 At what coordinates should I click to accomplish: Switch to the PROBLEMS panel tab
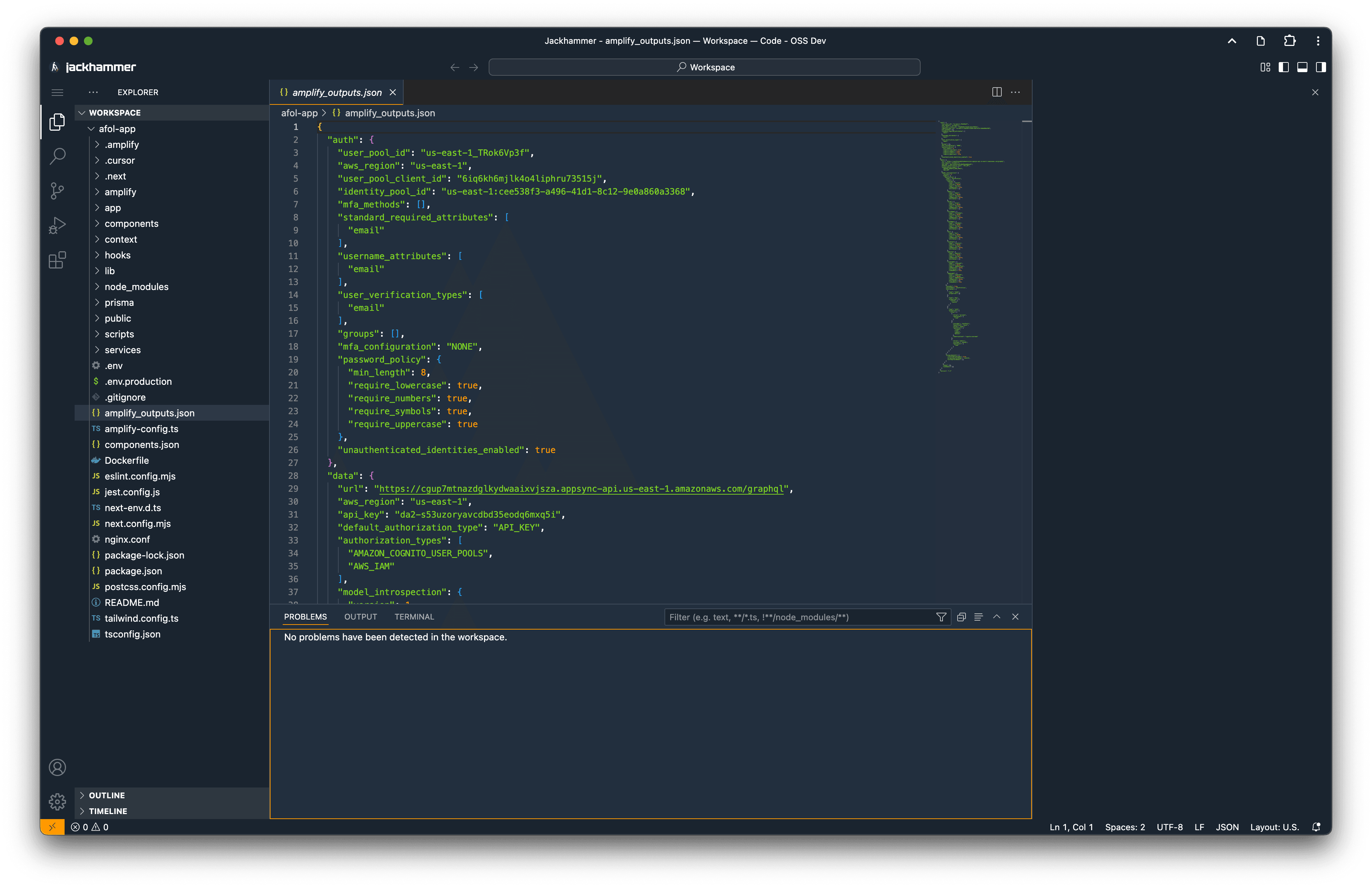305,617
